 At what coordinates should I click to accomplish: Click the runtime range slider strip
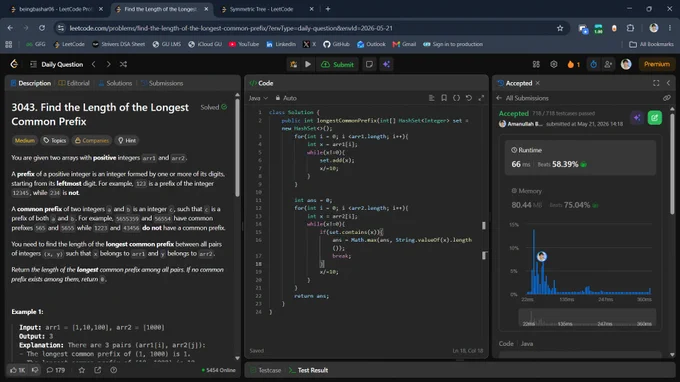tap(587, 317)
